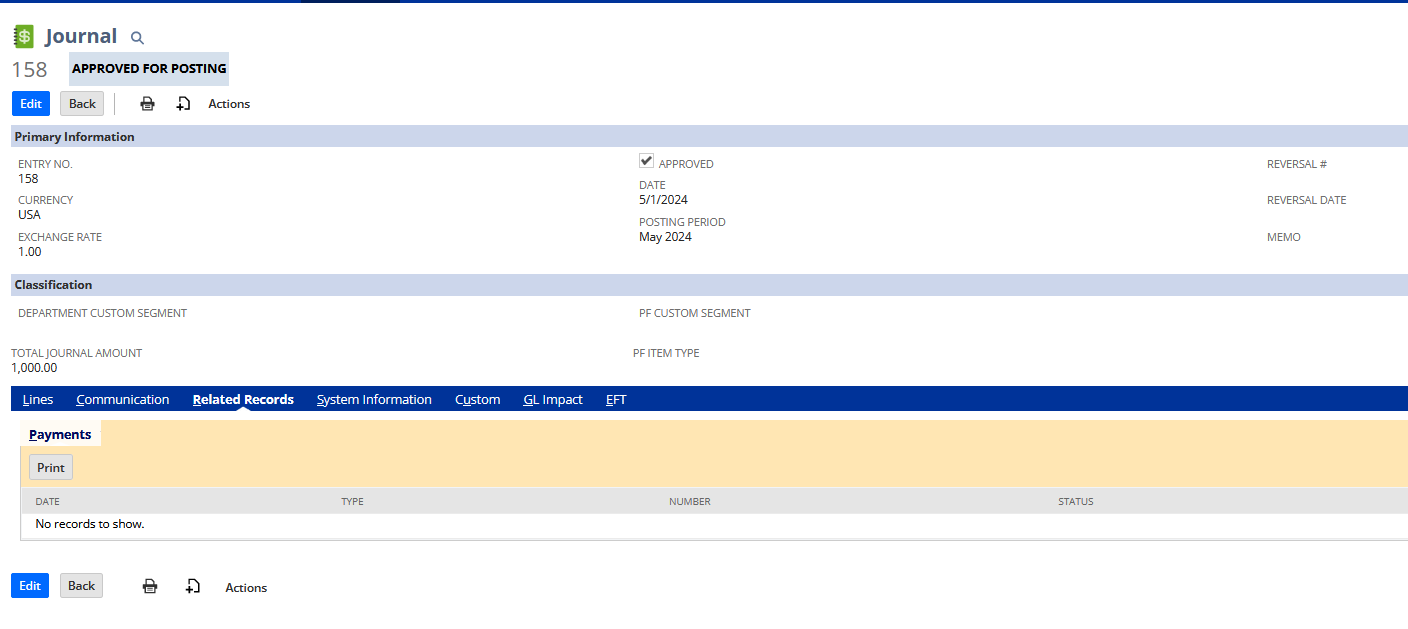Click the currency value USA
The width and height of the screenshot is (1408, 629).
[29, 215]
